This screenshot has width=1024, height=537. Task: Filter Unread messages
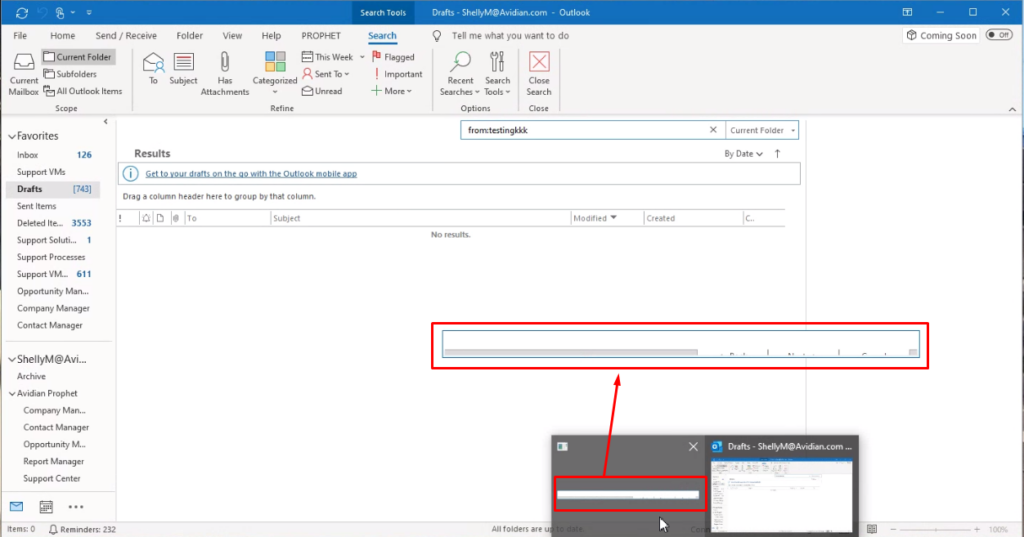(322, 91)
